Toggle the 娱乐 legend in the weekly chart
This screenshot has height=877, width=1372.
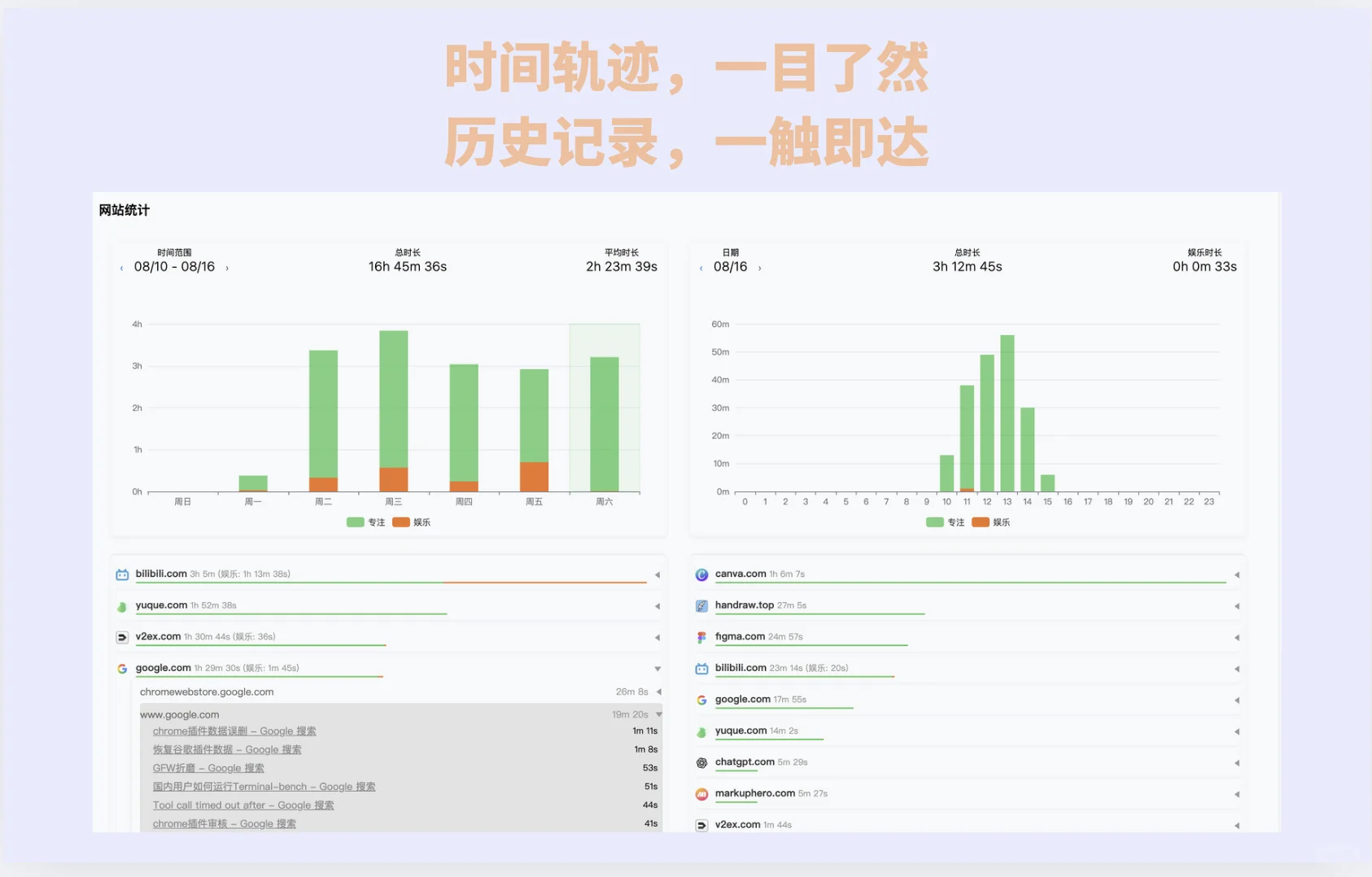(415, 521)
